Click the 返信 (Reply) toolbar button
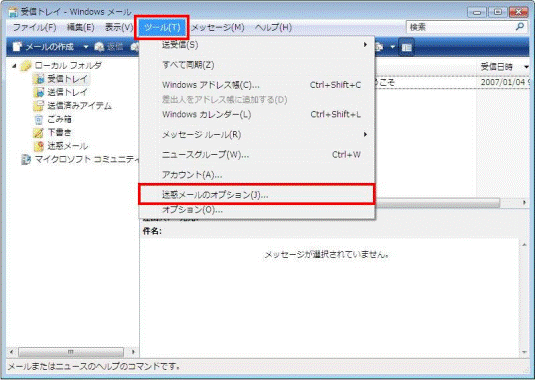Screen dimensions: 535x380 [x=109, y=47]
